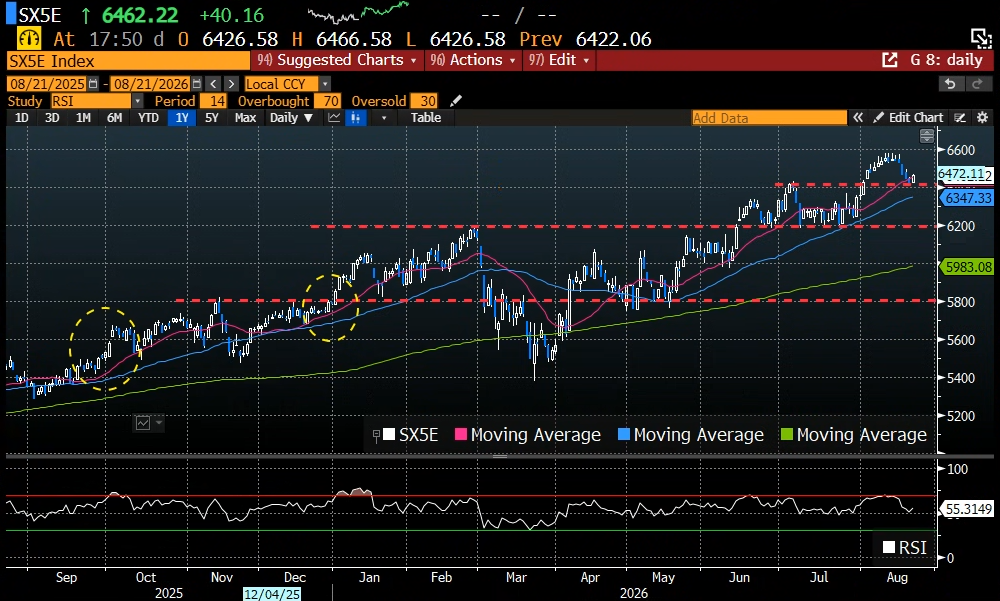
Task: Collapse toolbar with double-chevron icon
Action: pyautogui.click(x=858, y=117)
